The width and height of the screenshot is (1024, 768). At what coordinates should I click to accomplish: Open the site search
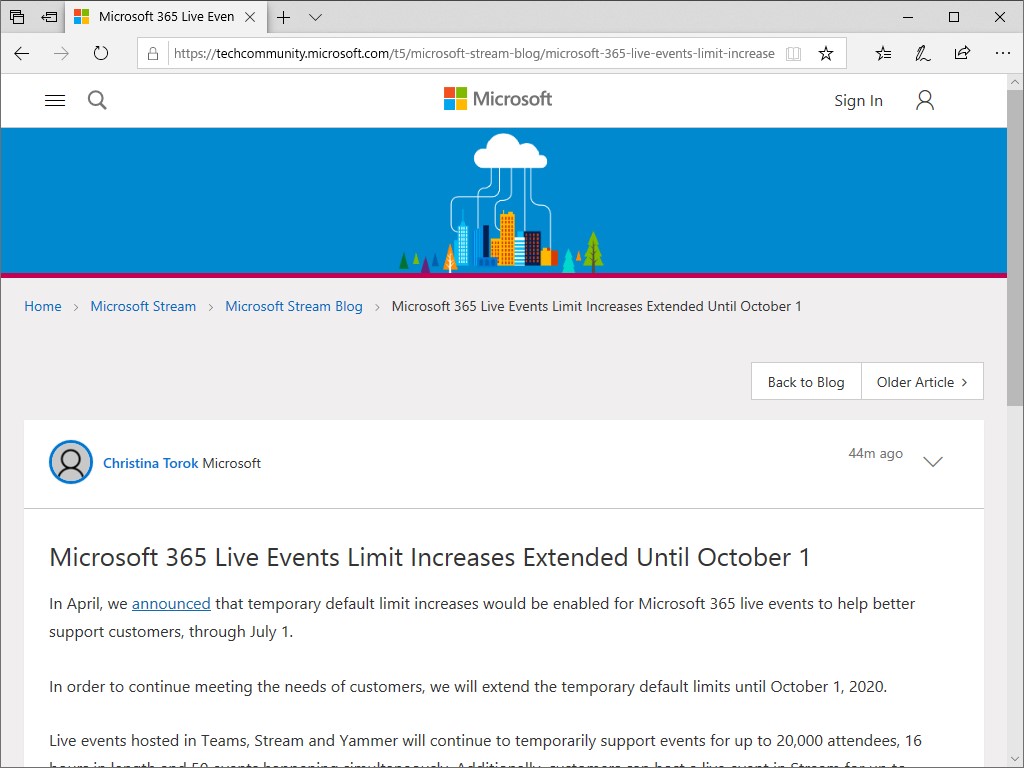(x=96, y=100)
